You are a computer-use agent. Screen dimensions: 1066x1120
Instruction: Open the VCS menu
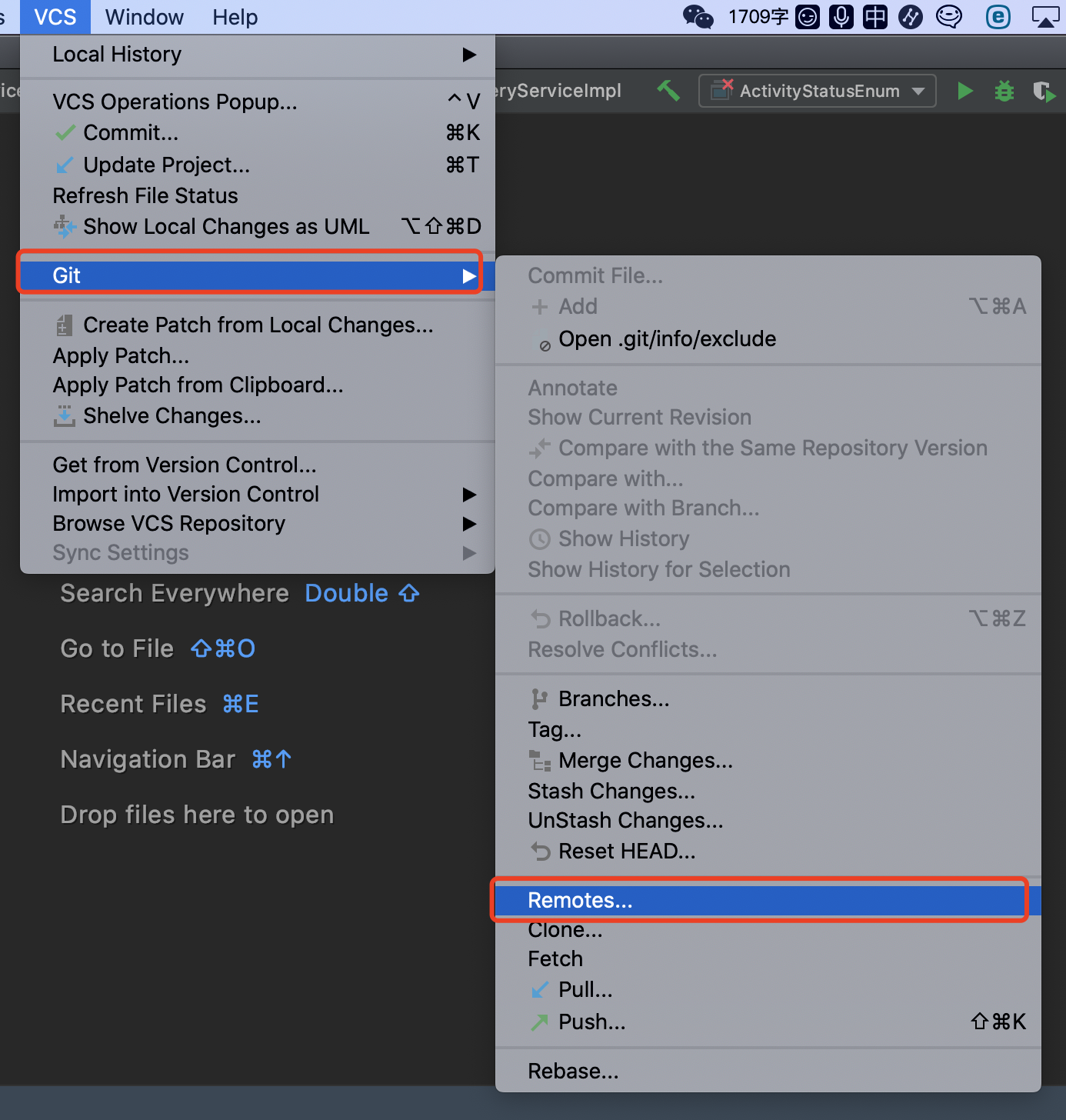pos(55,17)
